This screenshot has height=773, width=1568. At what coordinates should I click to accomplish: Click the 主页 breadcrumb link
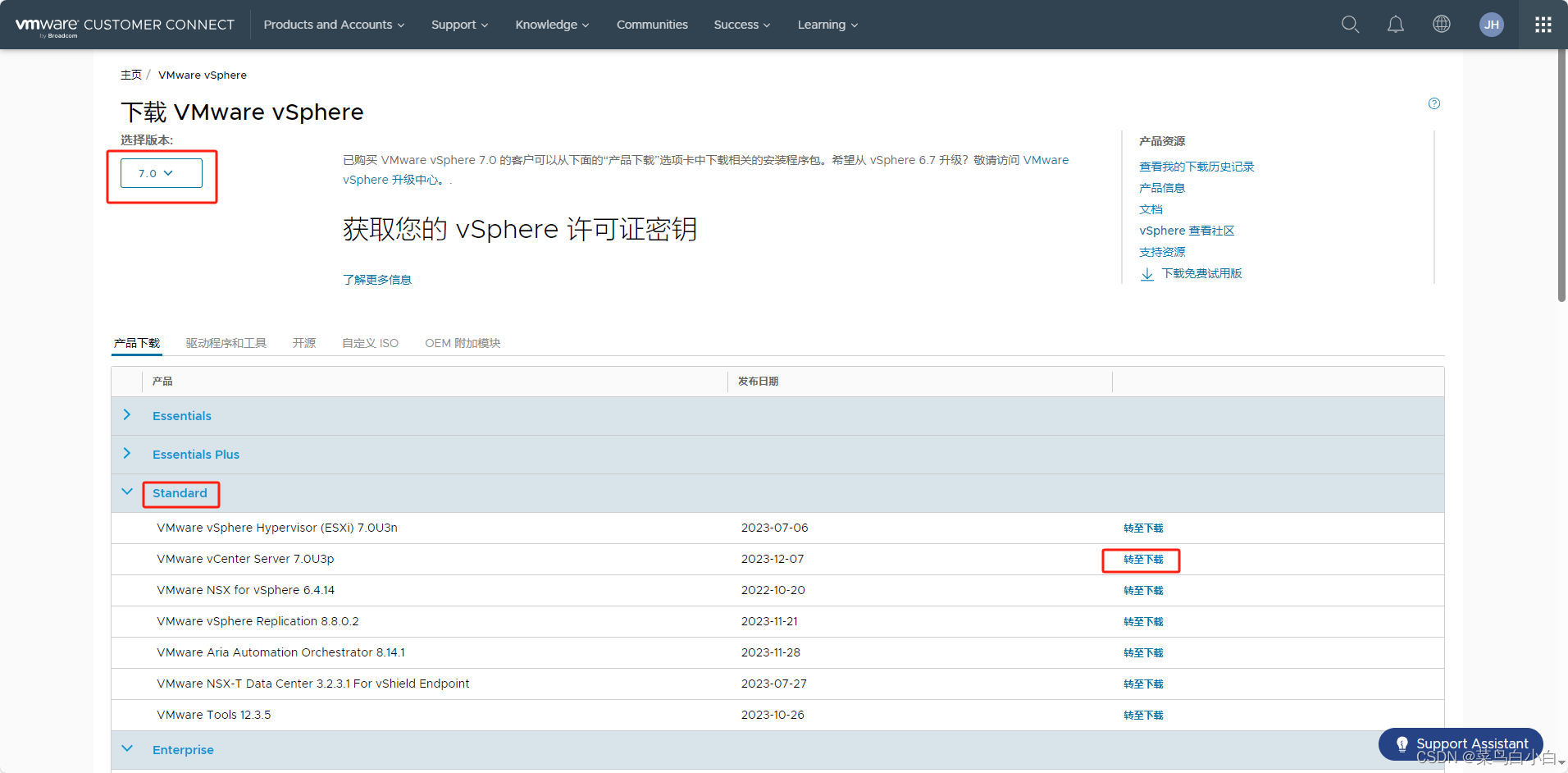[131, 75]
